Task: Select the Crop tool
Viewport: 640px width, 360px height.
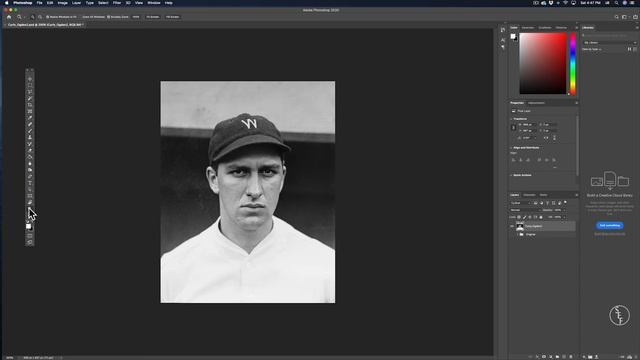Action: point(30,105)
